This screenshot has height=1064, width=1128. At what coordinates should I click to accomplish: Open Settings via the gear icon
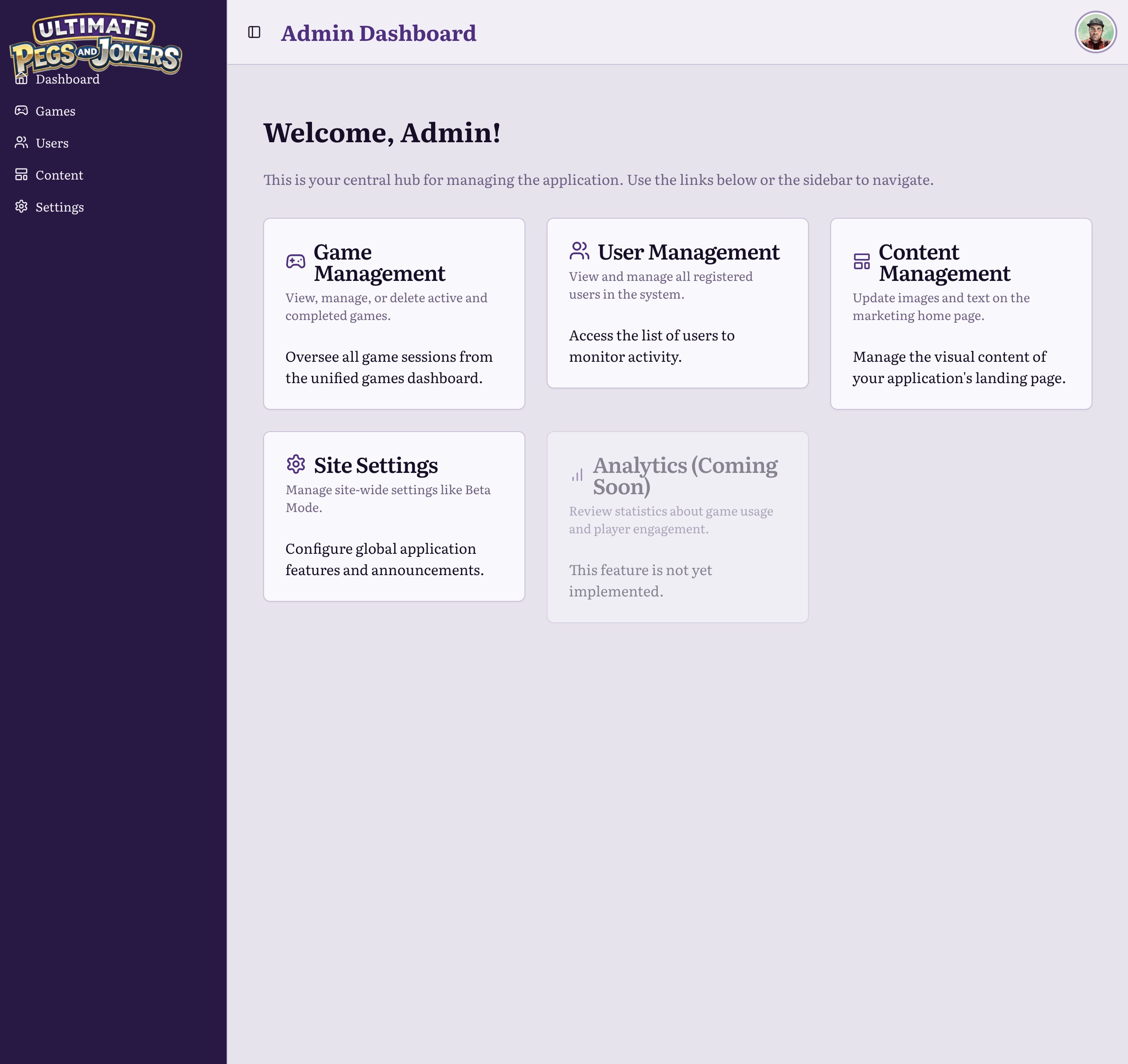coord(22,207)
